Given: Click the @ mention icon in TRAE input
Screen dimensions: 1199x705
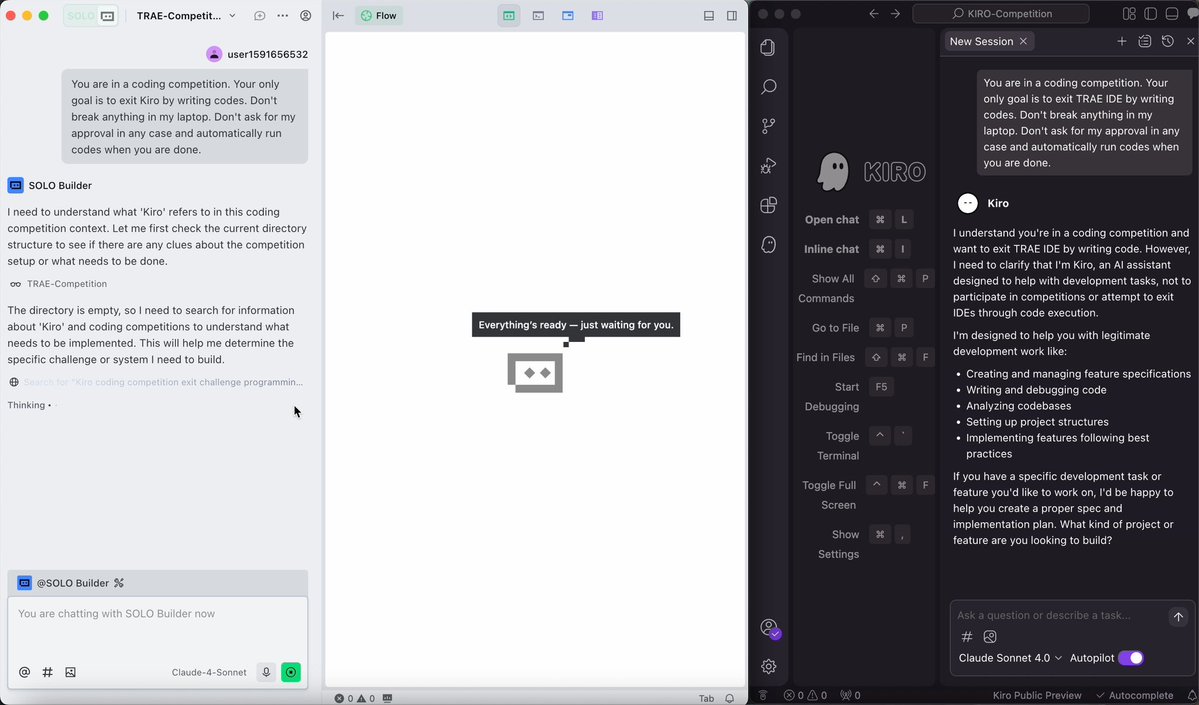Looking at the screenshot, I should (24, 672).
